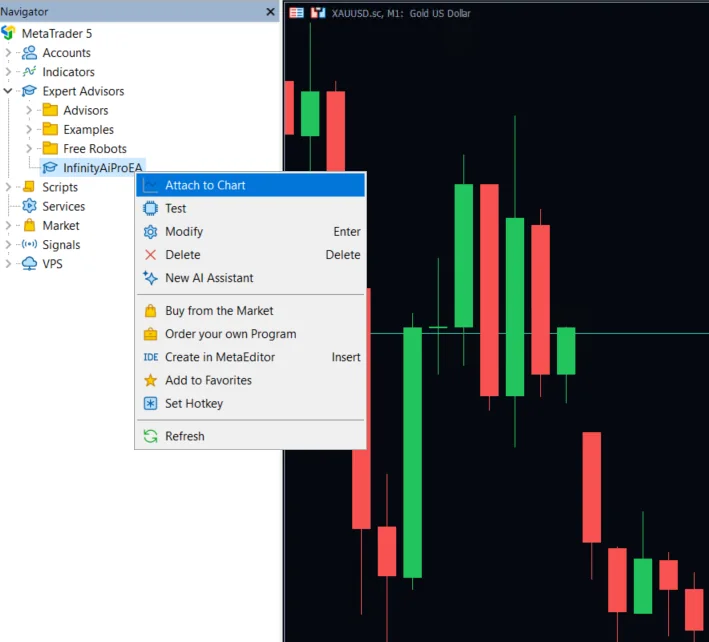
Task: Click the Indicators graph icon
Action: pyautogui.click(x=29, y=71)
